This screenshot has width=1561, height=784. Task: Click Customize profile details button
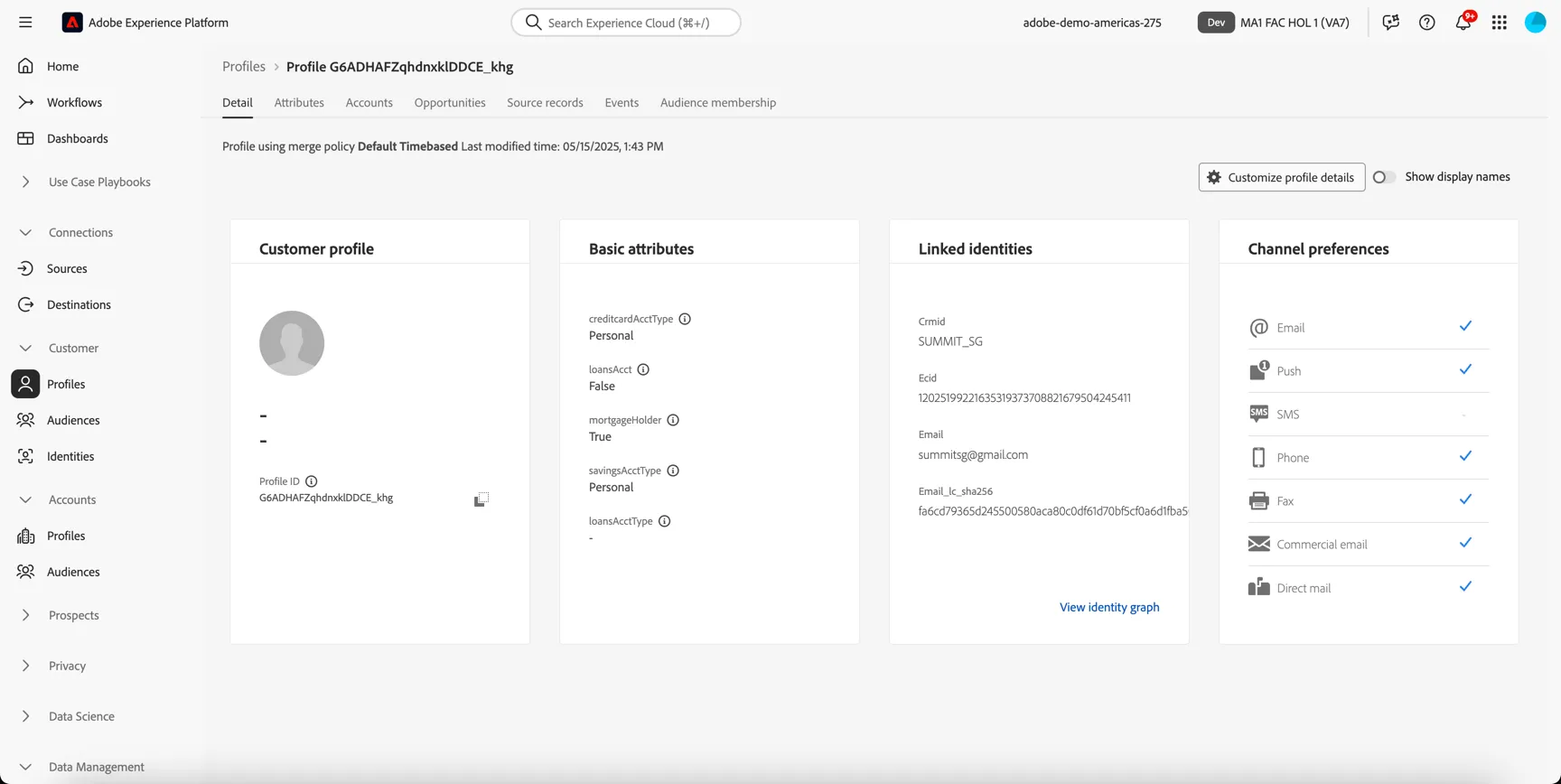[1282, 177]
